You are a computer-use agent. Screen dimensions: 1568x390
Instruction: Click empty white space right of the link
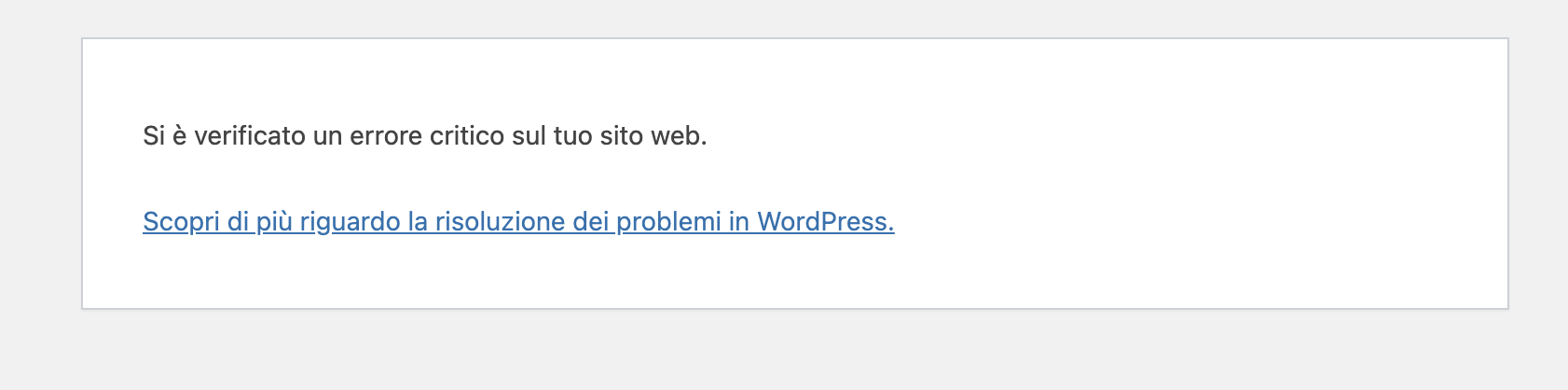1165,222
